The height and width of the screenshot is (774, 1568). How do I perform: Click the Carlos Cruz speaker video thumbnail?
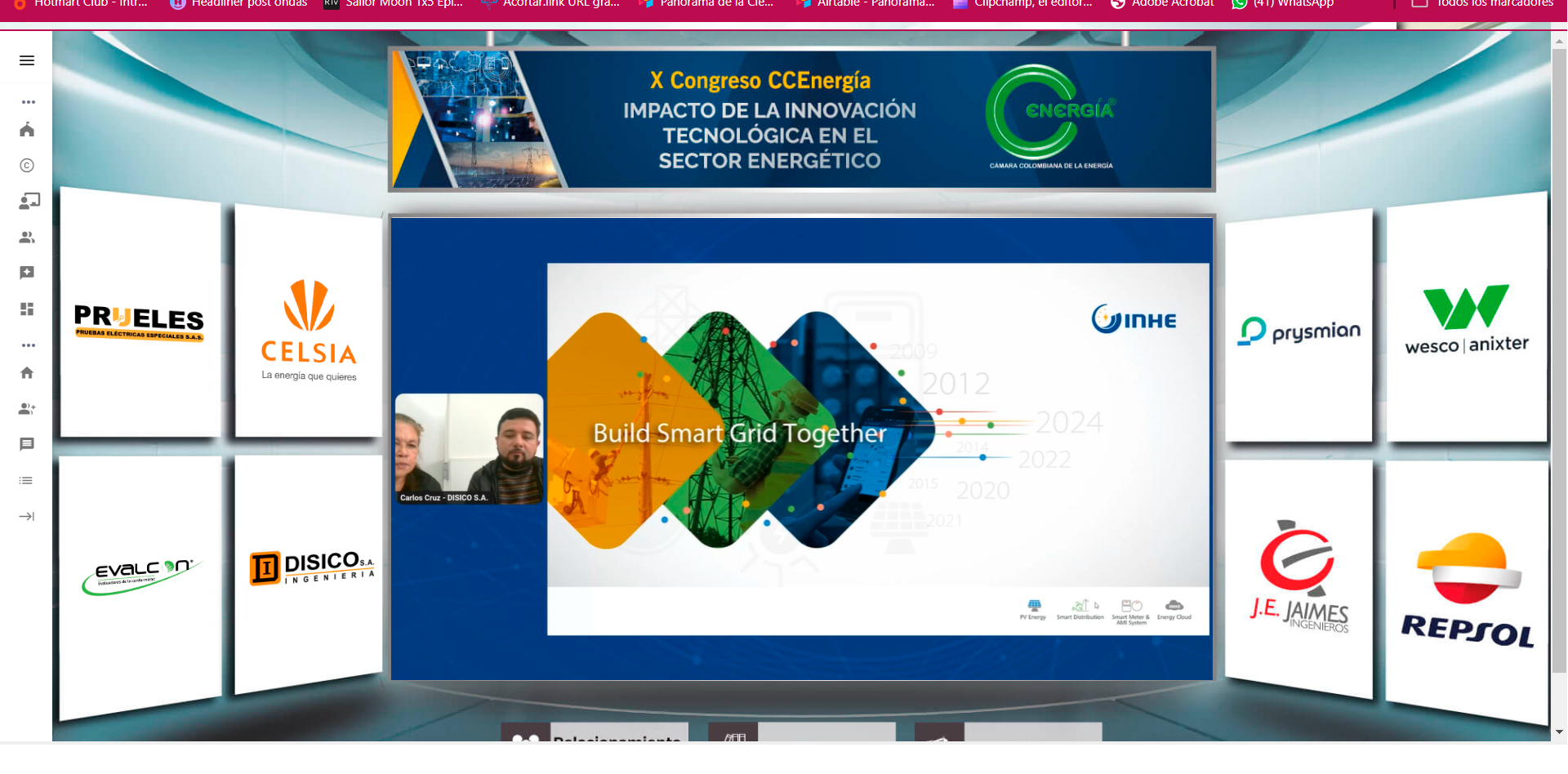coord(469,448)
